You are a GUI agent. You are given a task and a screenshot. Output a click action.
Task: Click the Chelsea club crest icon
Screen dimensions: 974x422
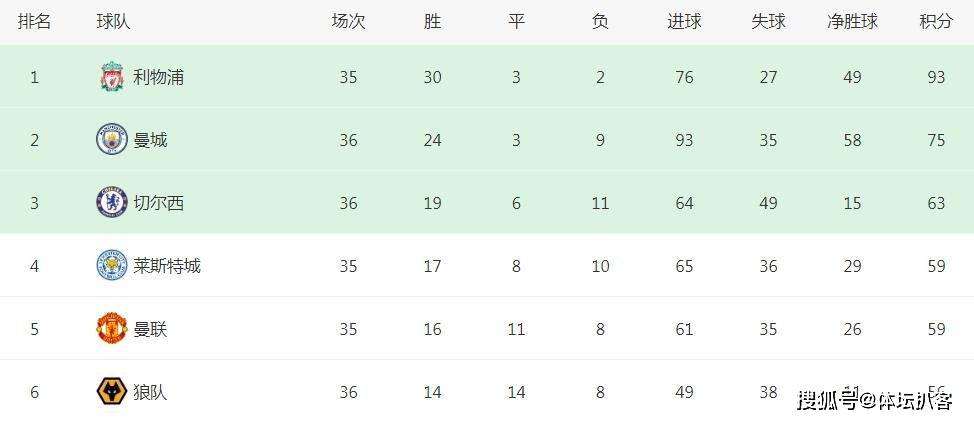[111, 203]
